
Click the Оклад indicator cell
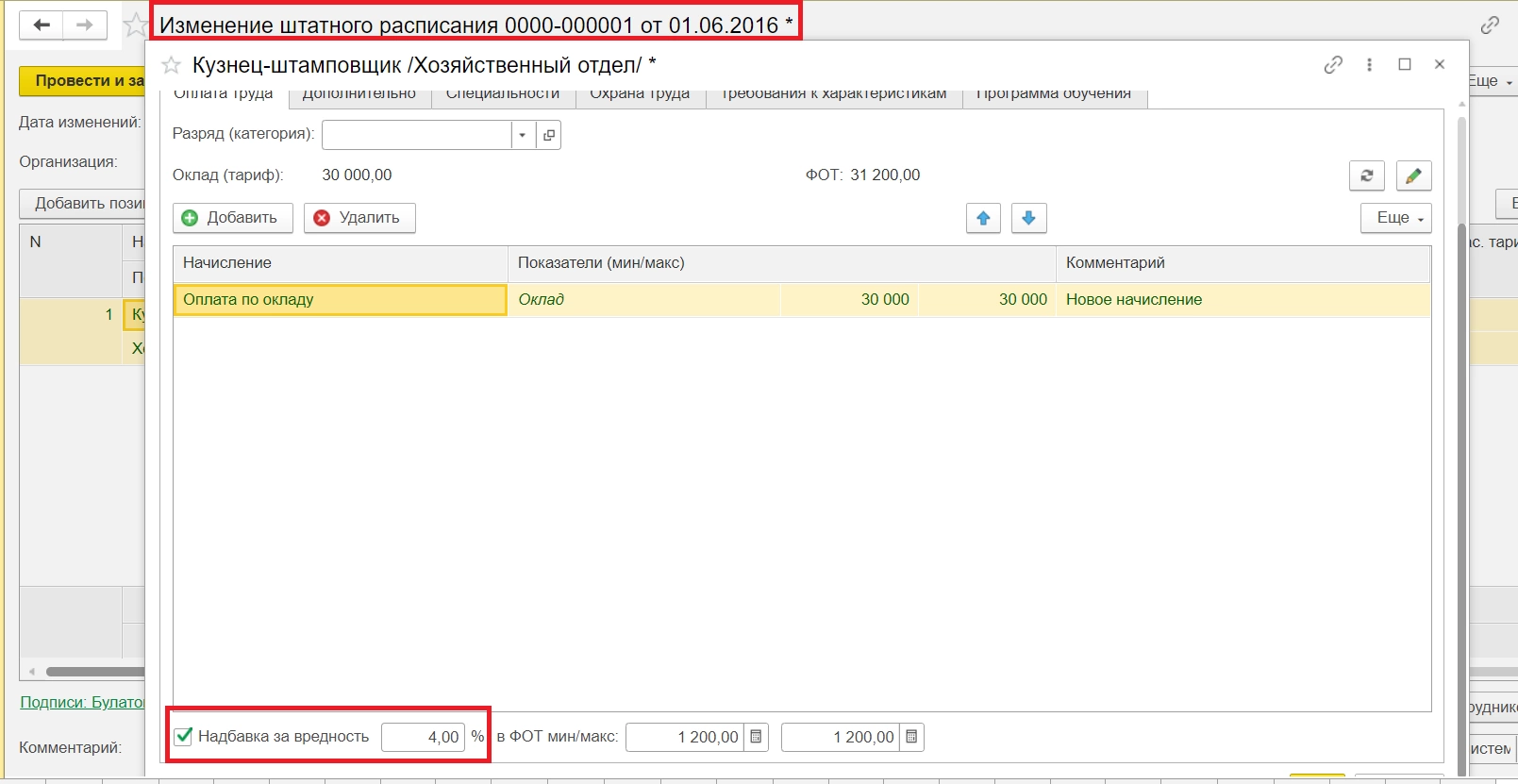click(x=643, y=300)
